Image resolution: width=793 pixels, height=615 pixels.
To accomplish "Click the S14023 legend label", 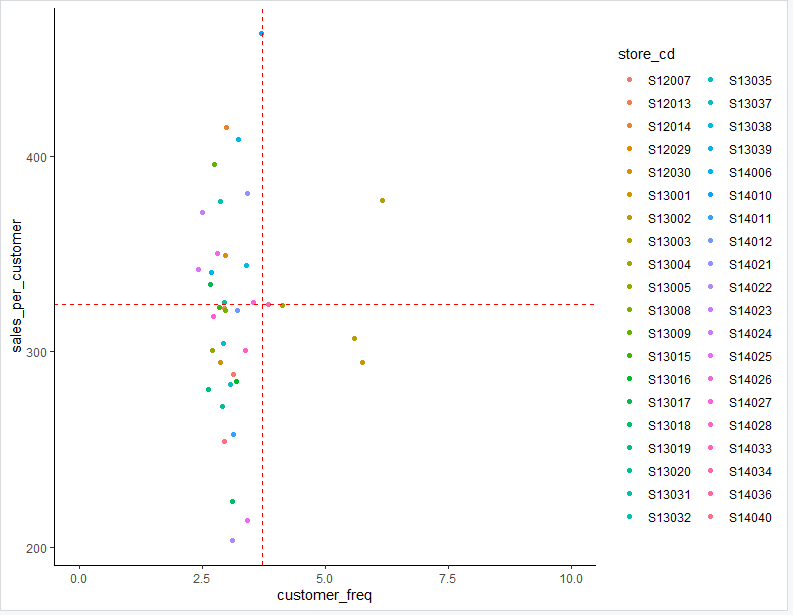I will pyautogui.click(x=750, y=311).
